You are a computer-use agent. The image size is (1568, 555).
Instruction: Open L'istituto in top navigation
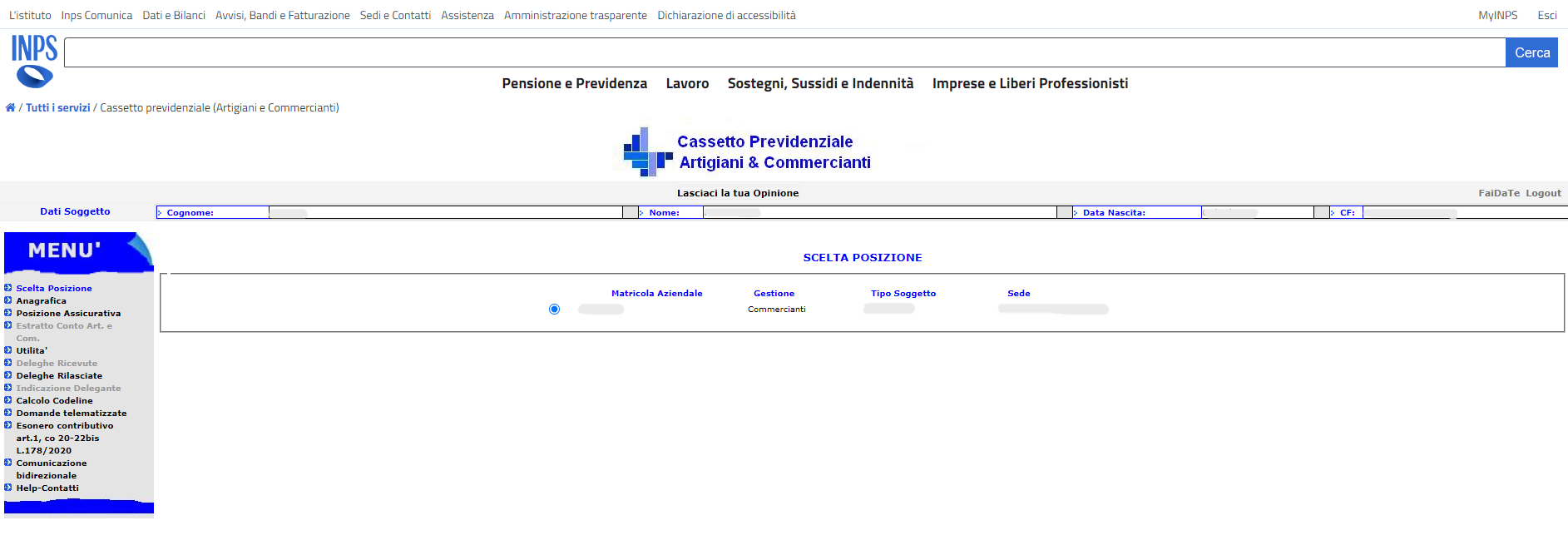click(30, 15)
